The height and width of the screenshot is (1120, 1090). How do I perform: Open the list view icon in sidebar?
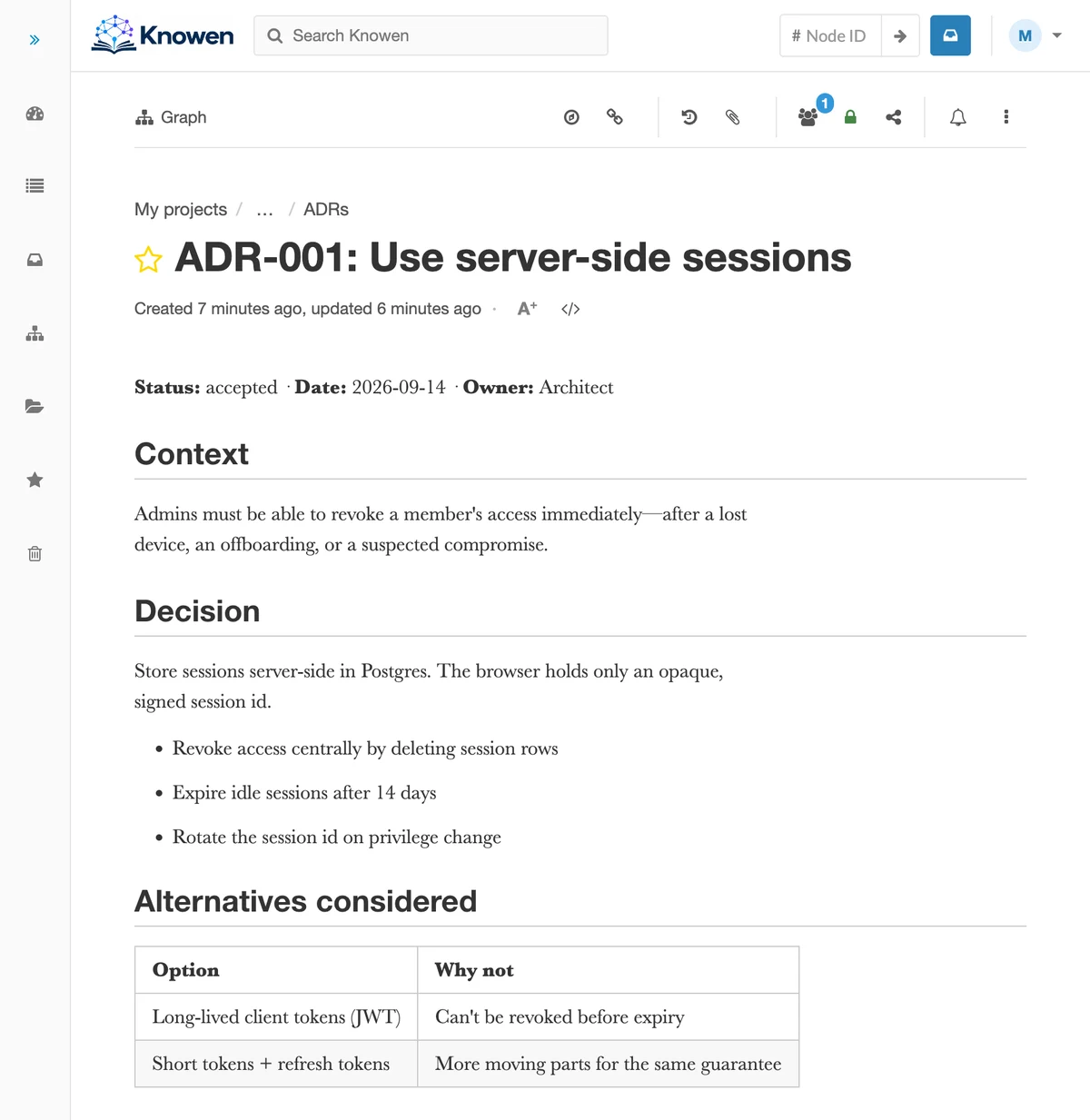coord(35,185)
